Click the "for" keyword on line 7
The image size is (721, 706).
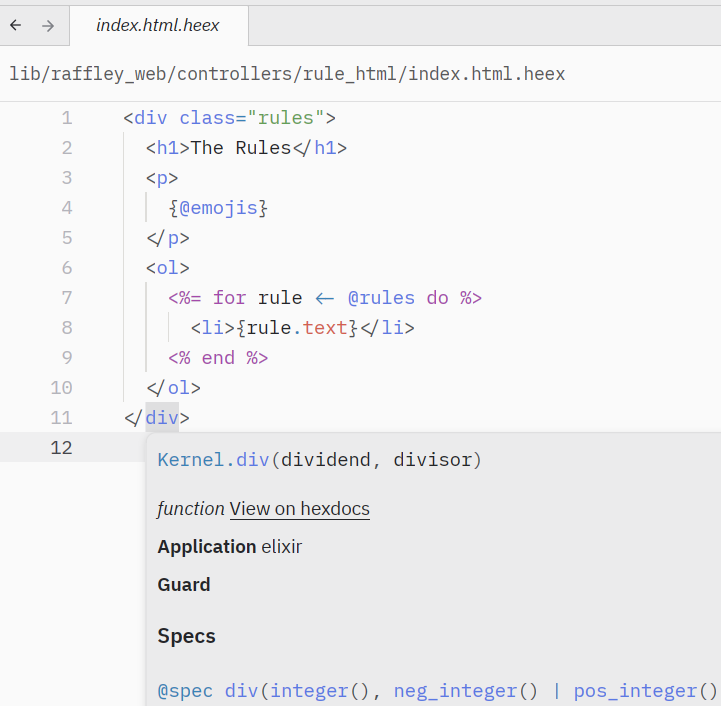pyautogui.click(x=229, y=298)
